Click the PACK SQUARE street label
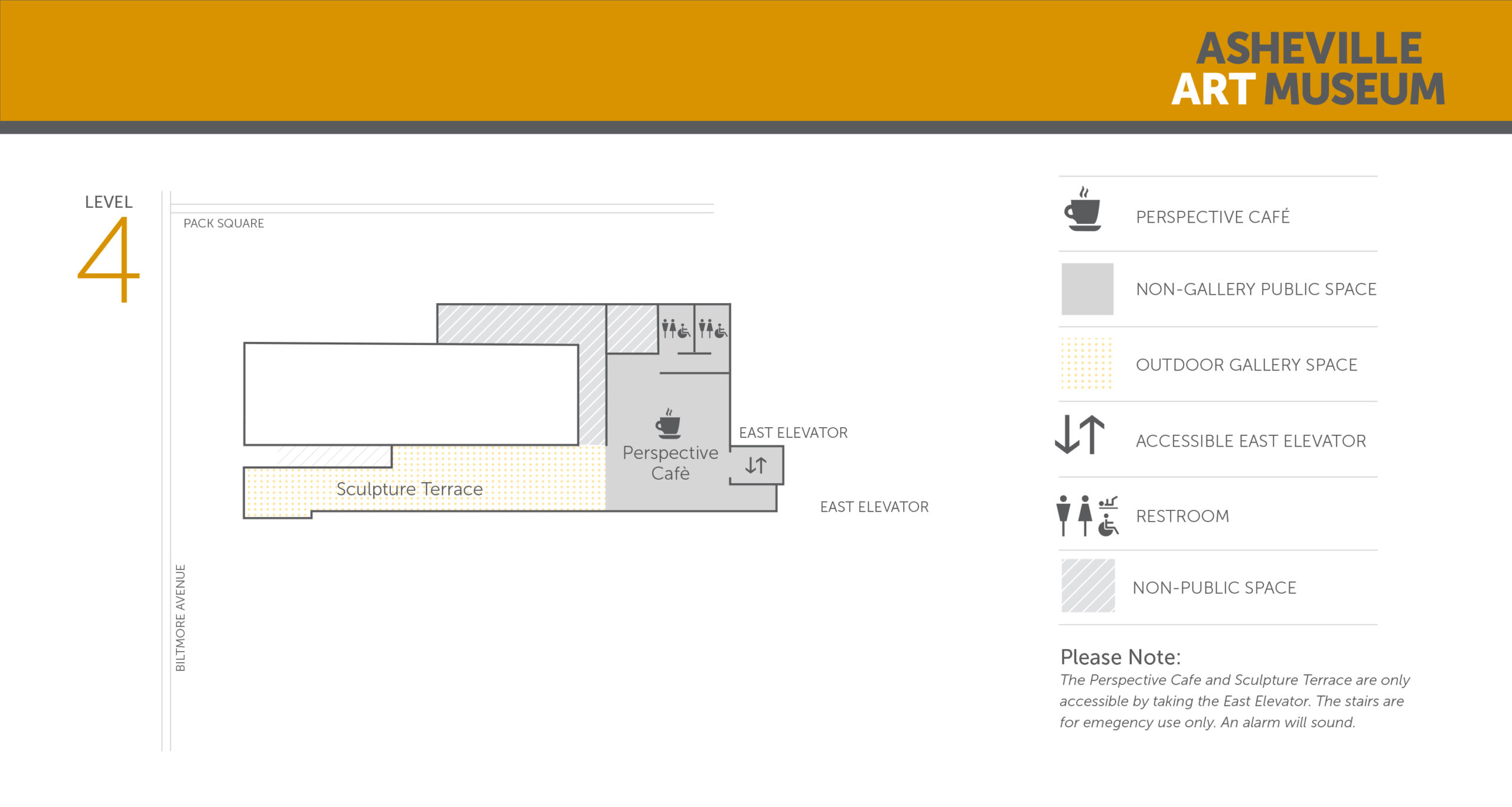1512x807 pixels. (x=223, y=223)
